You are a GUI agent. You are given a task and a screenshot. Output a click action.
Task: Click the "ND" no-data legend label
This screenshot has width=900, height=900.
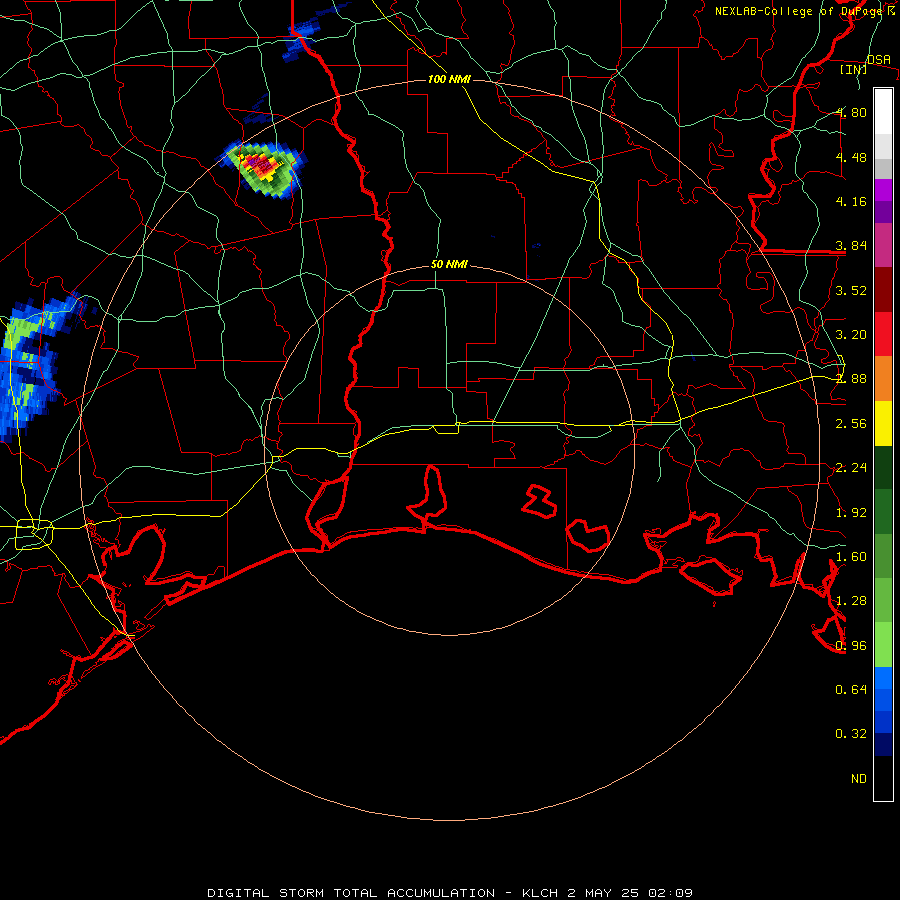859,778
